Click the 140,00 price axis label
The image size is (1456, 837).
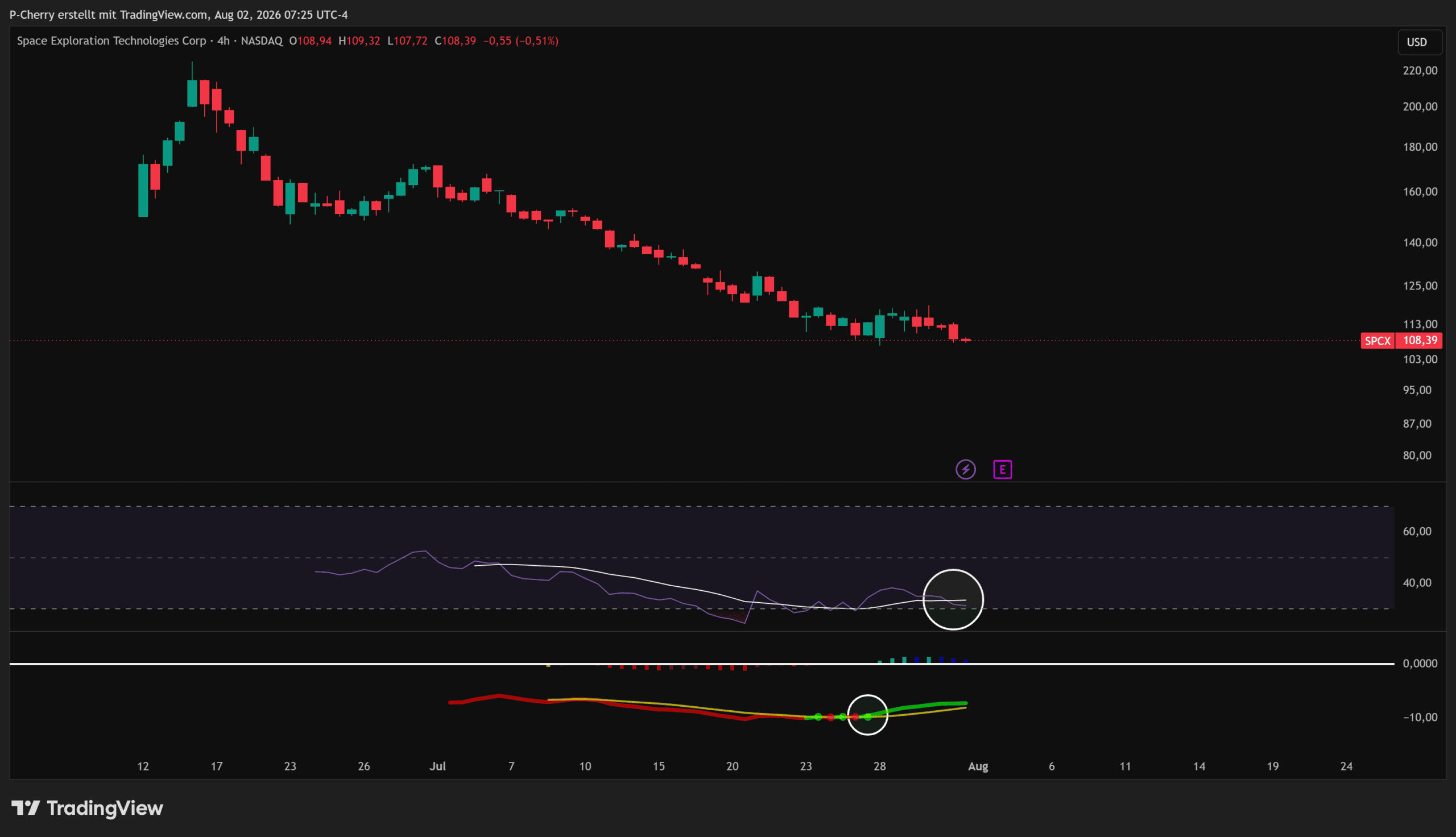[x=1420, y=243]
